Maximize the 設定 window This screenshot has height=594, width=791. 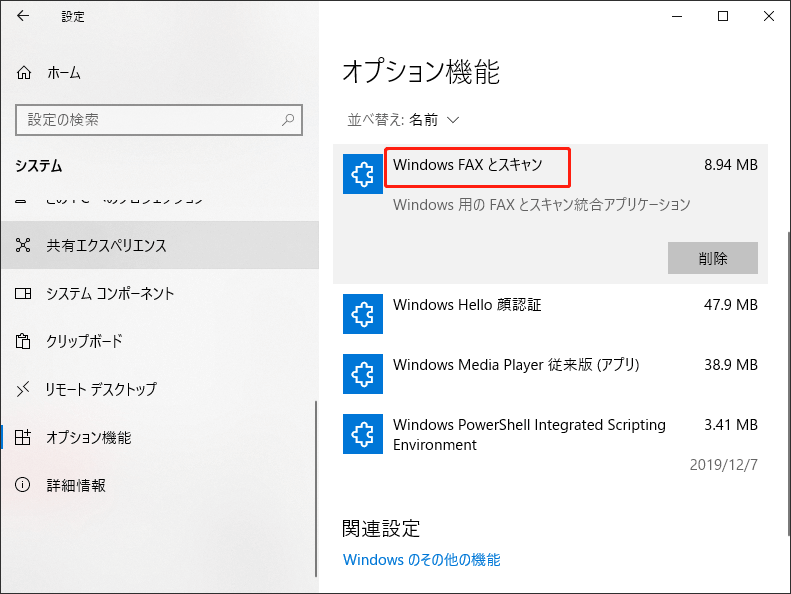723,16
